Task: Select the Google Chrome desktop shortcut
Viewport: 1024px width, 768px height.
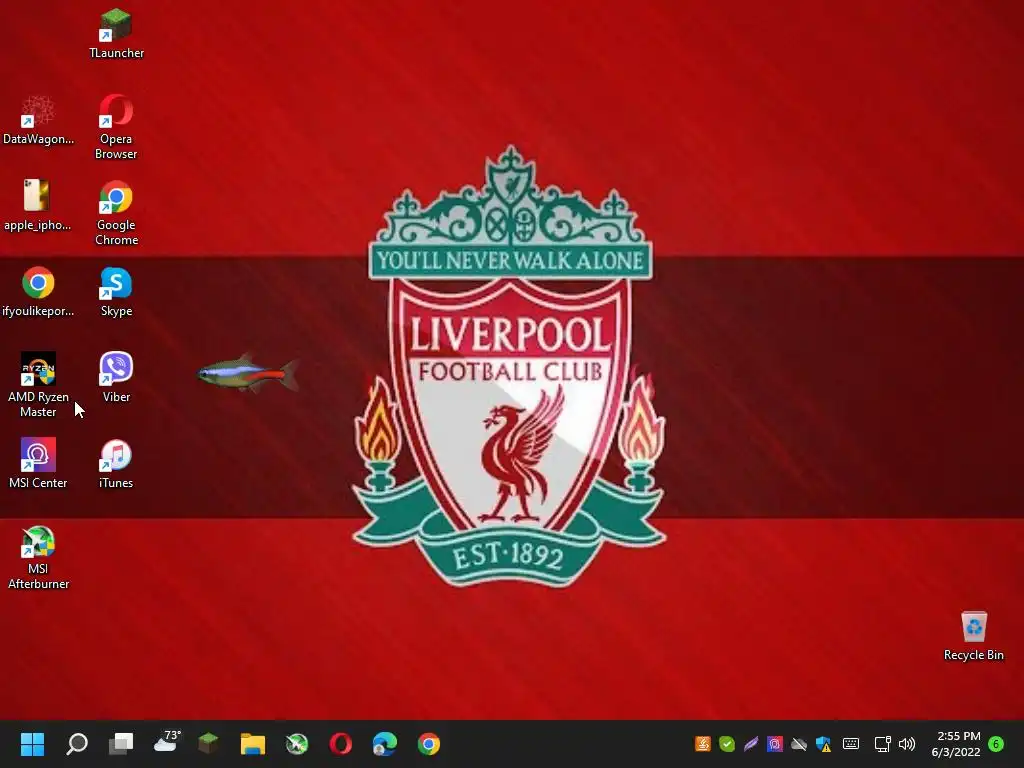Action: coord(116,213)
